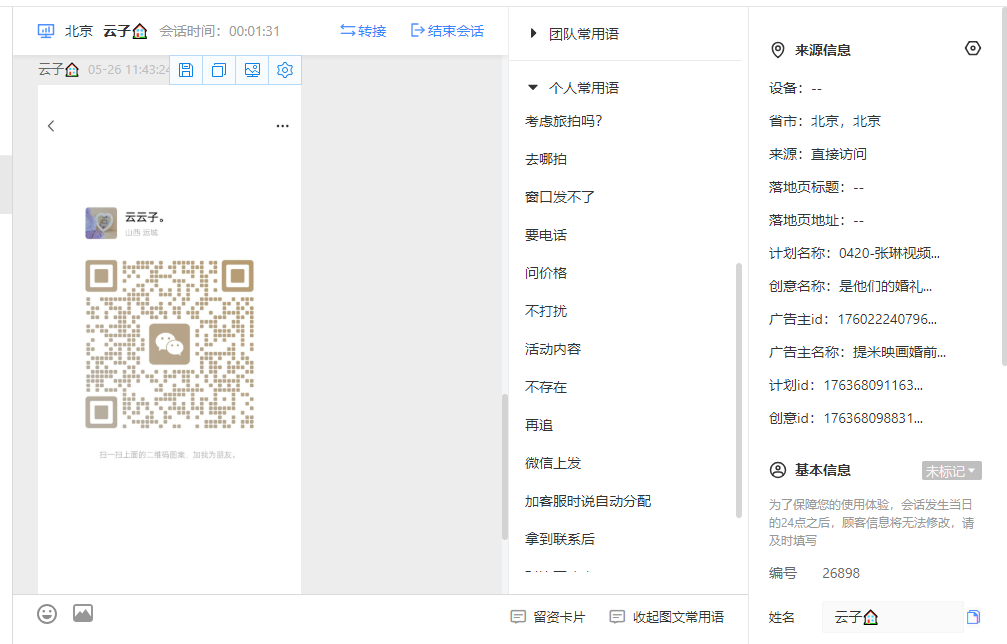Viewport: 1007px width, 644px height.
Task: Open the 未标记 tag dropdown
Action: point(952,471)
